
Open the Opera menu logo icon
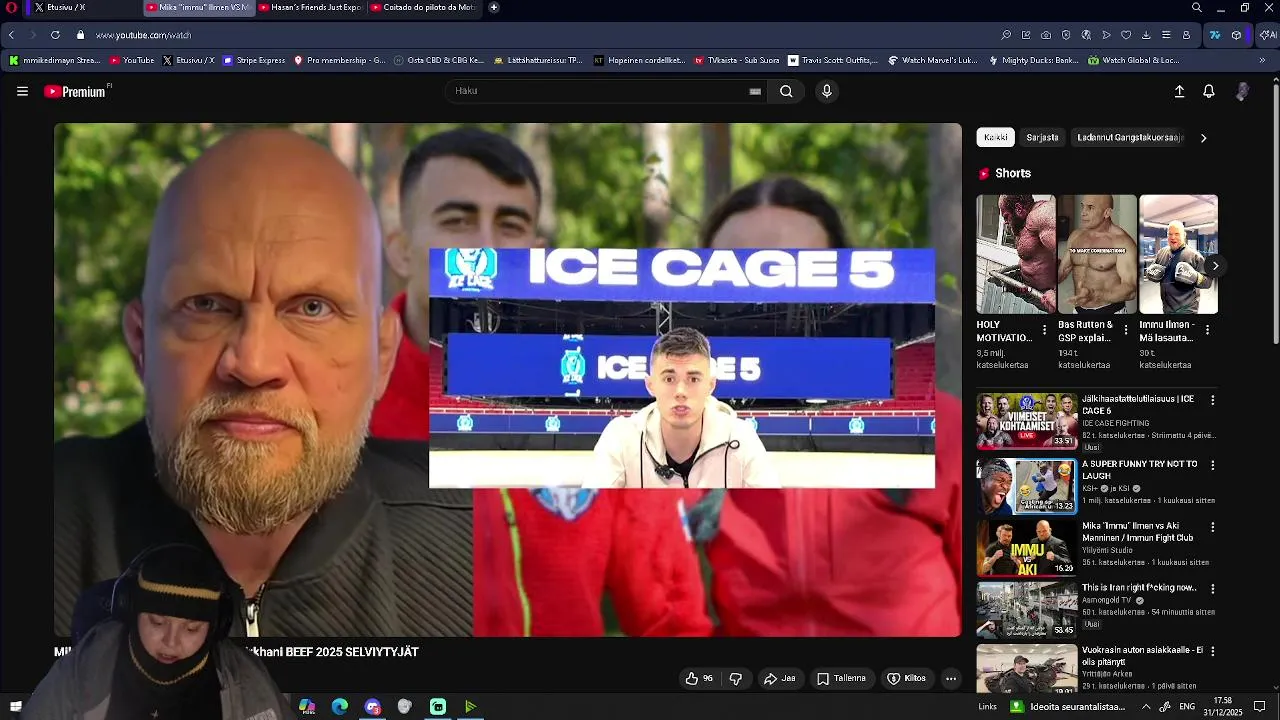point(11,7)
